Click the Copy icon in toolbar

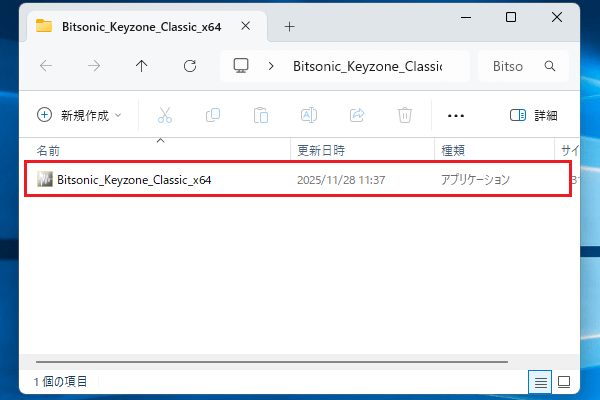[213, 115]
